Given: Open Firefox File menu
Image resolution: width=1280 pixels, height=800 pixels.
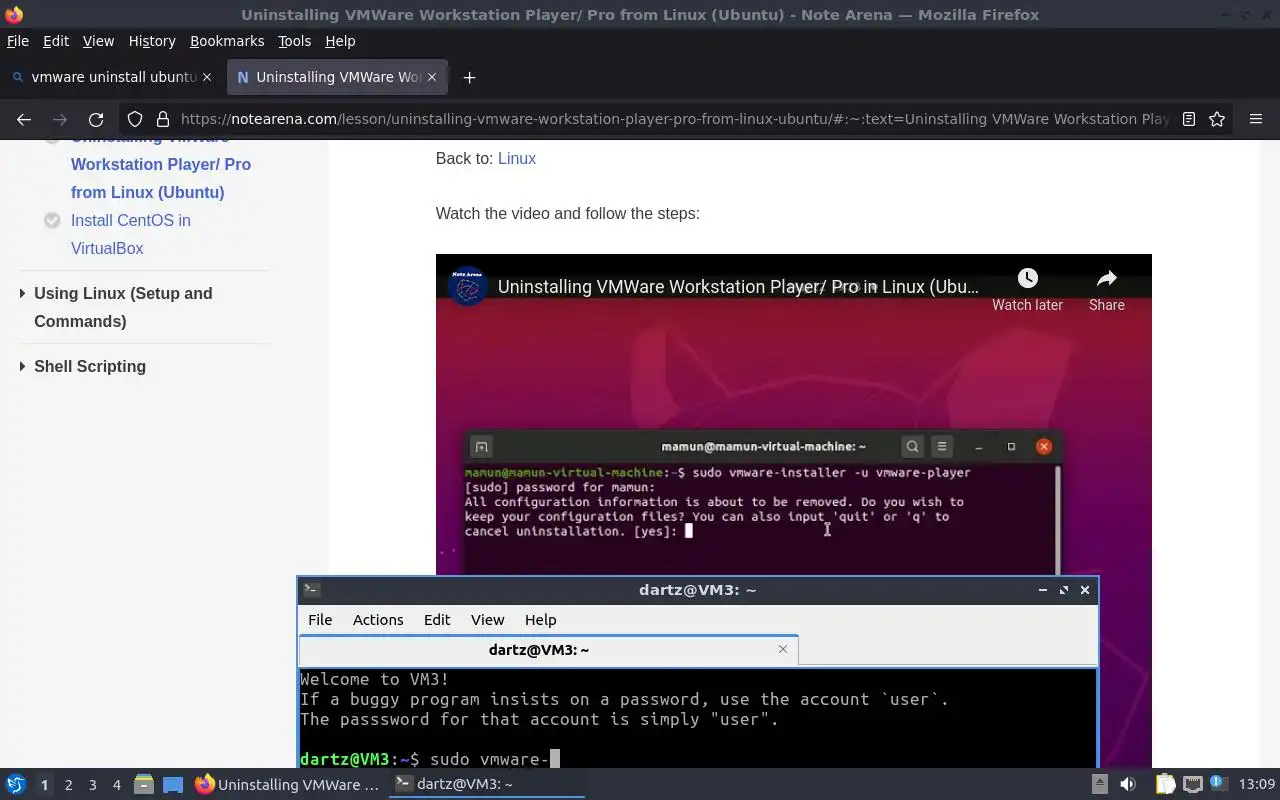Looking at the screenshot, I should [18, 41].
